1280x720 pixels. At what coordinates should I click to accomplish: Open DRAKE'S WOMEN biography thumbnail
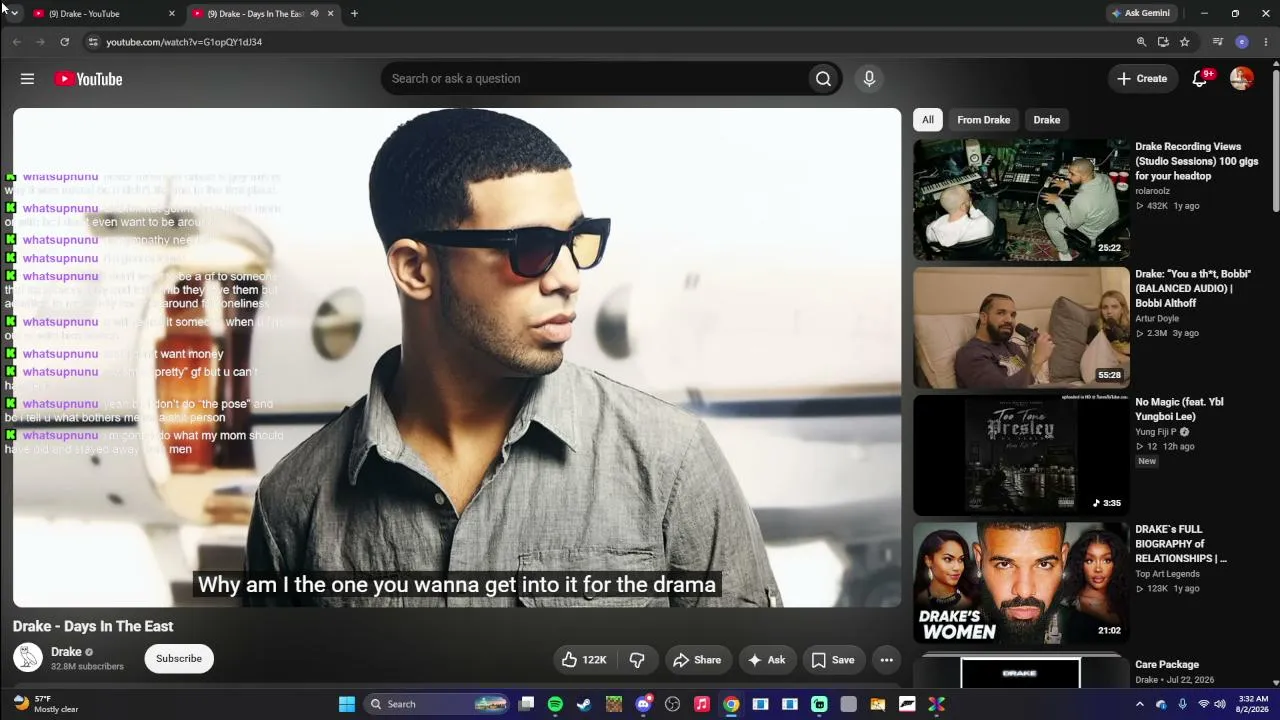pyautogui.click(x=1021, y=583)
